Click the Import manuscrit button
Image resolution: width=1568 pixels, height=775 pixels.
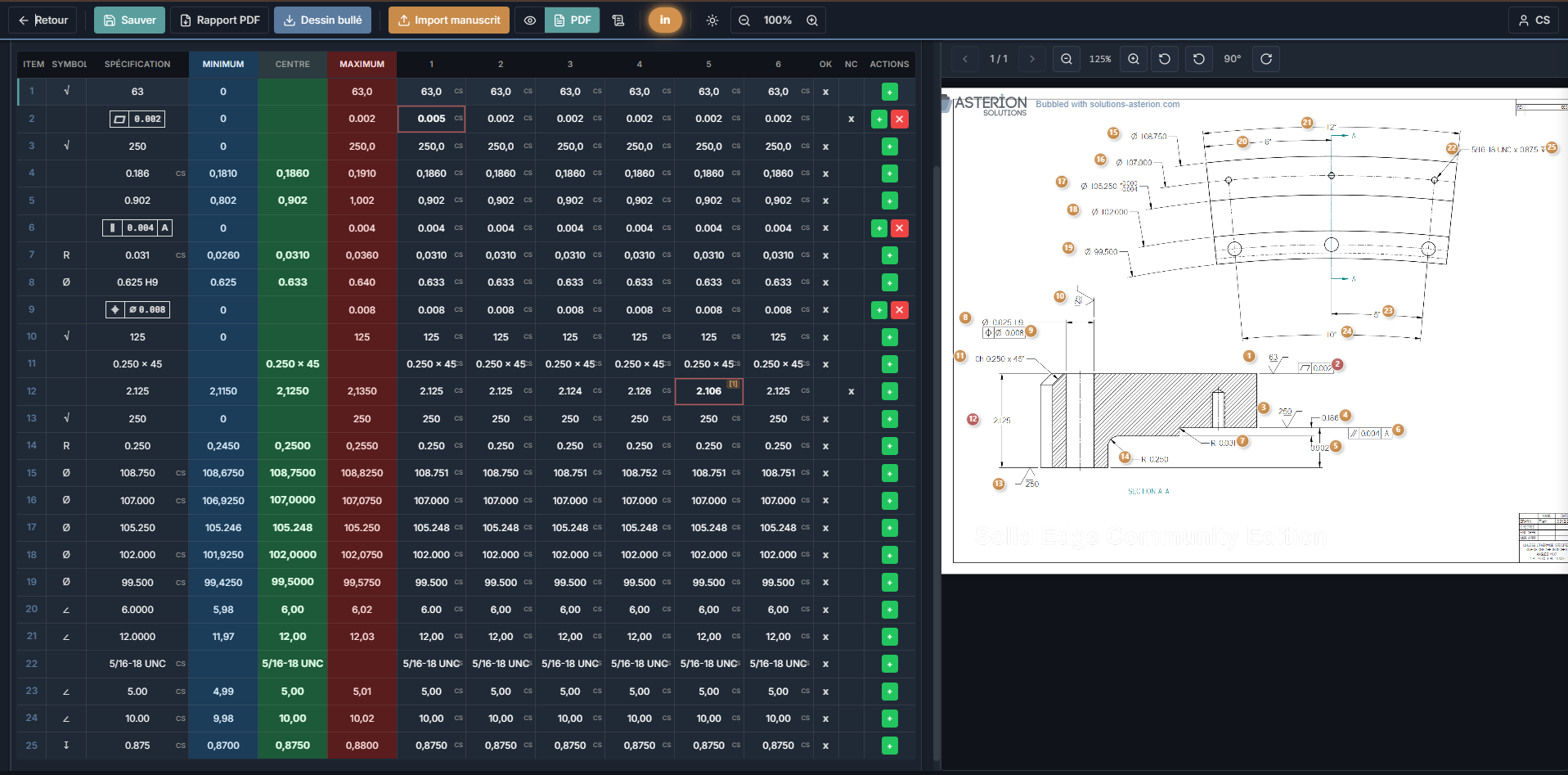tap(448, 20)
